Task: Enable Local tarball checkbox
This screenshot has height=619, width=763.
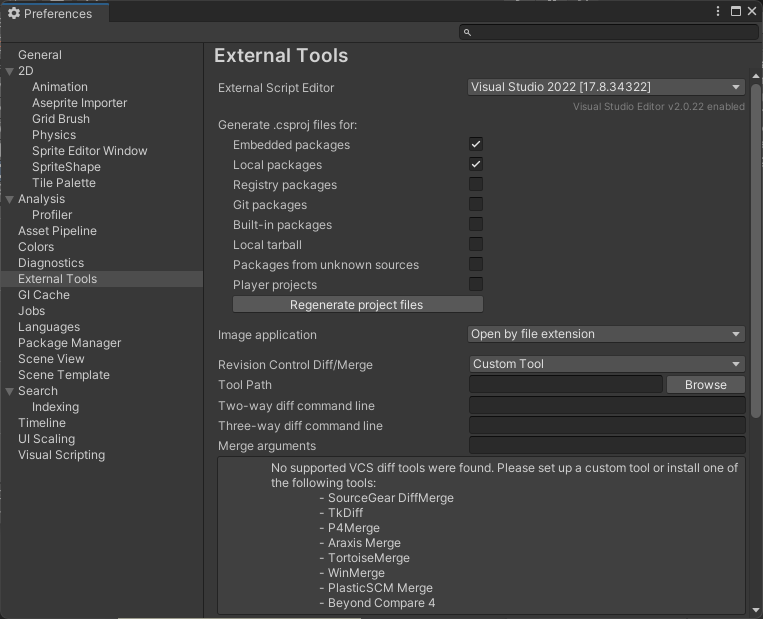Action: [x=476, y=244]
